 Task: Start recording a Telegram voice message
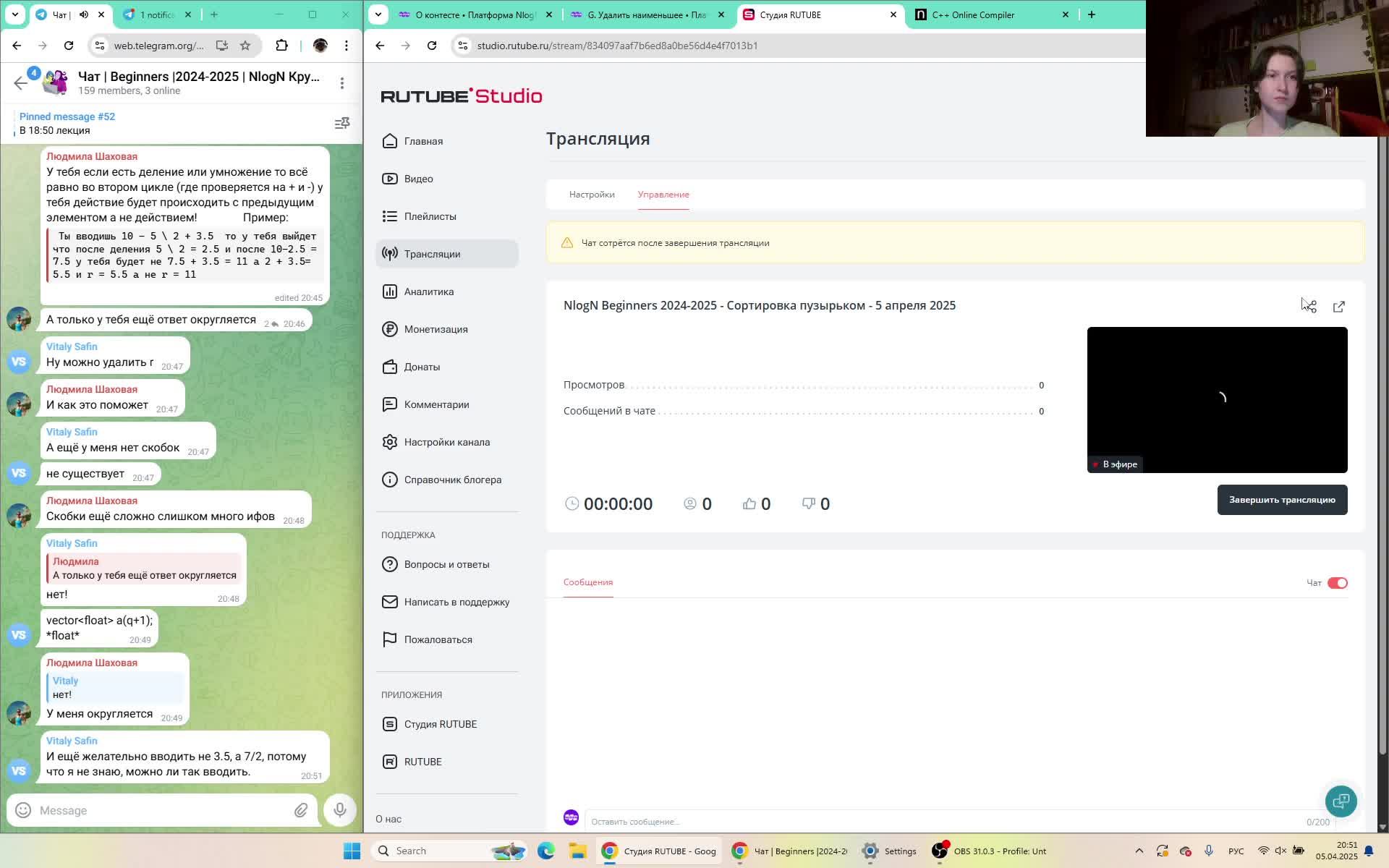pos(339,810)
